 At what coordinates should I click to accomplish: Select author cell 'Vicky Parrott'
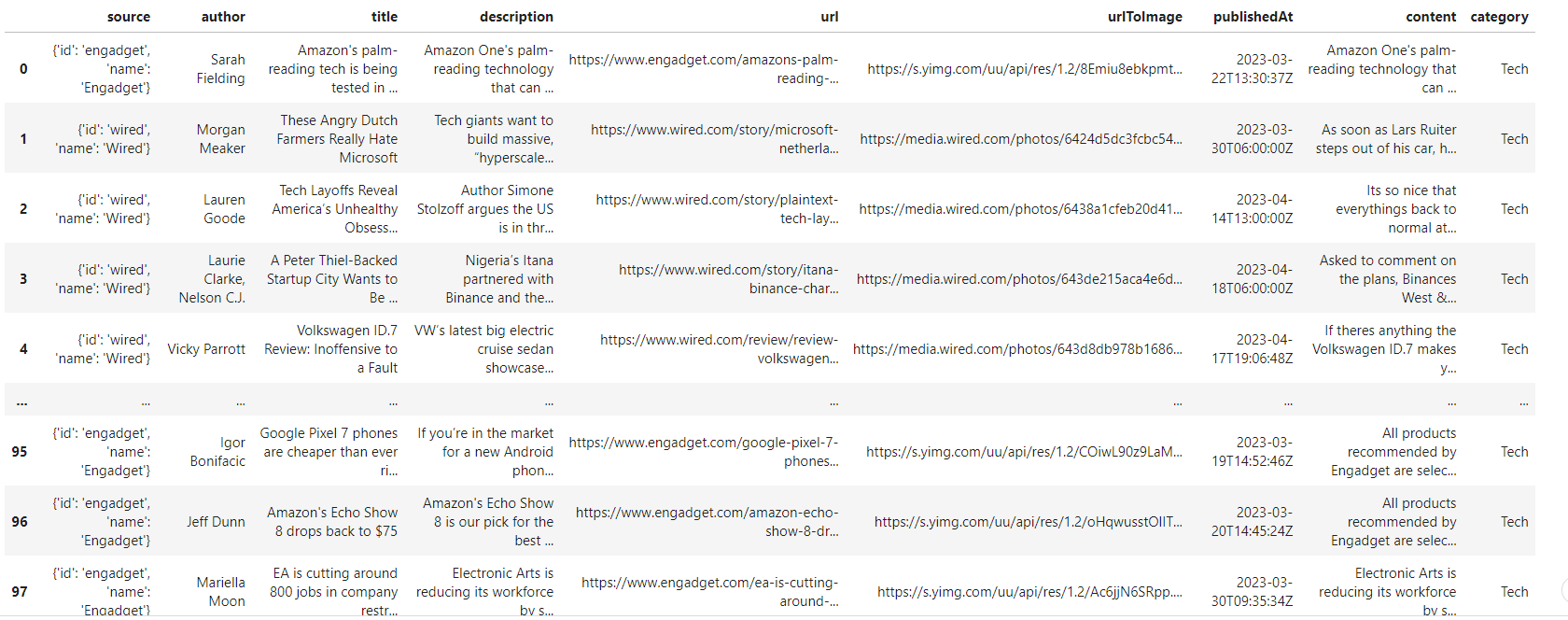(x=206, y=349)
